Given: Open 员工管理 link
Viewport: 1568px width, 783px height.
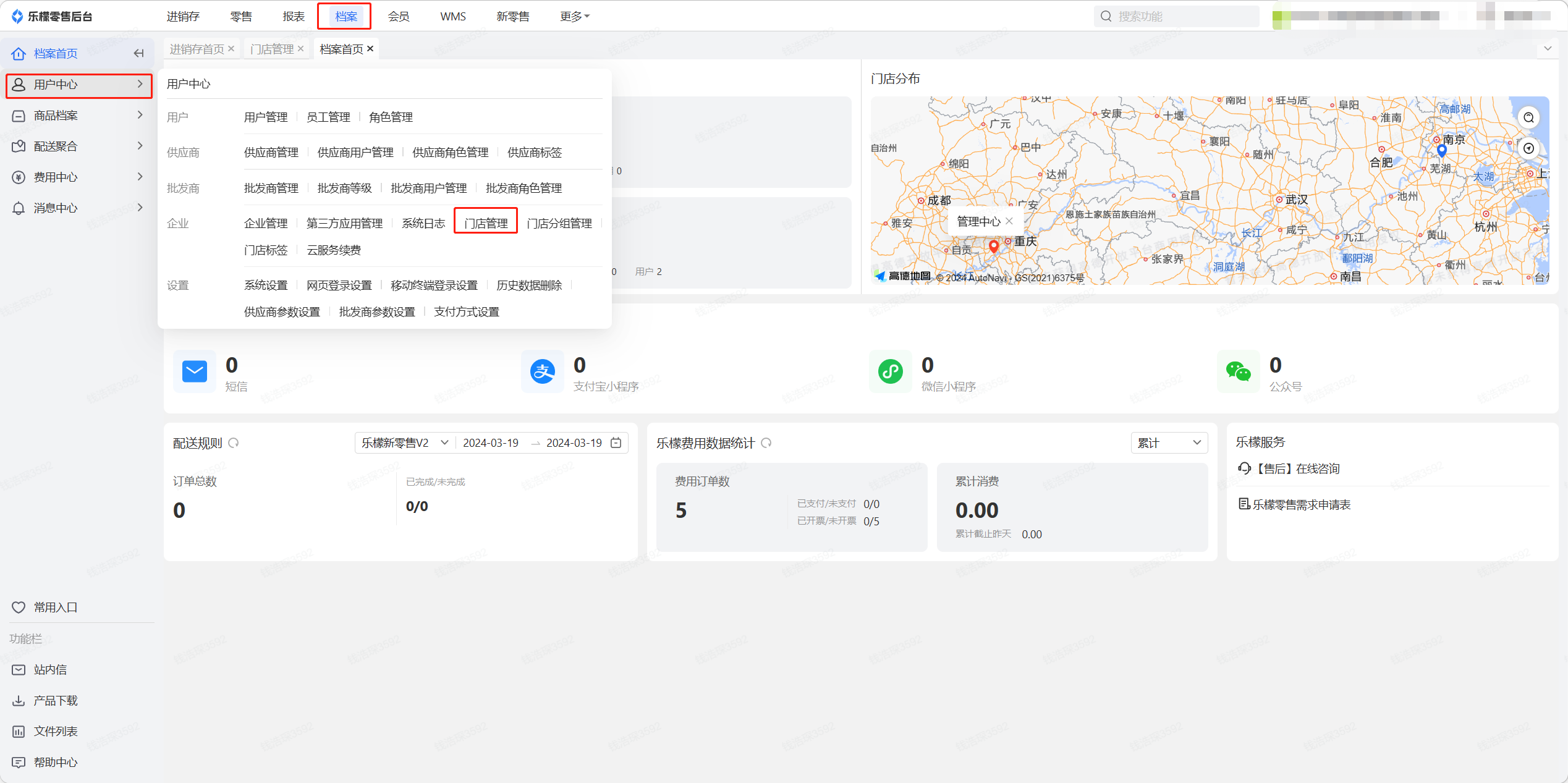Looking at the screenshot, I should pos(328,117).
